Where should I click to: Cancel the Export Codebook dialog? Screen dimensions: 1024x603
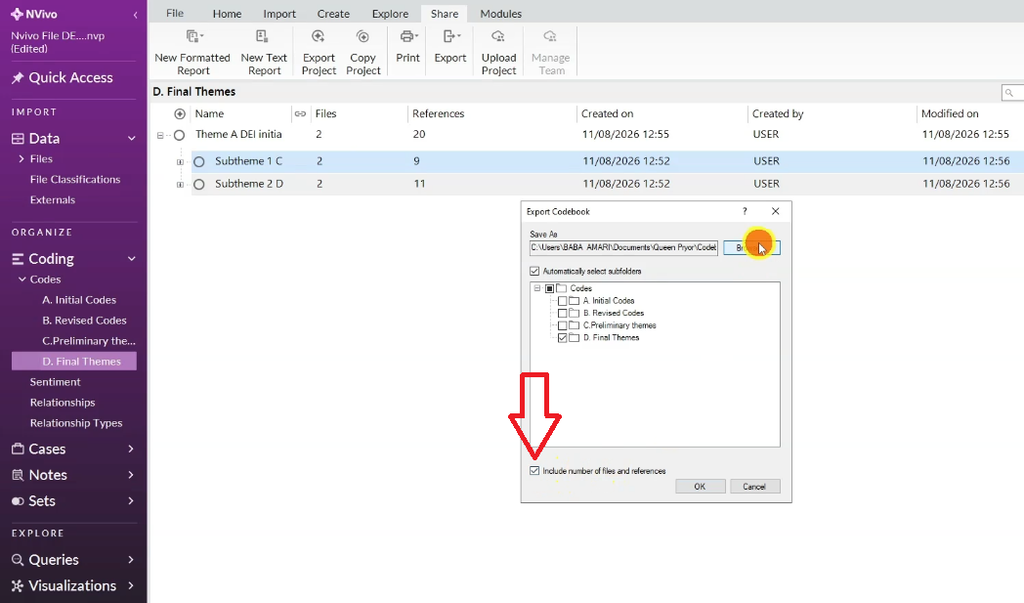pyautogui.click(x=754, y=486)
